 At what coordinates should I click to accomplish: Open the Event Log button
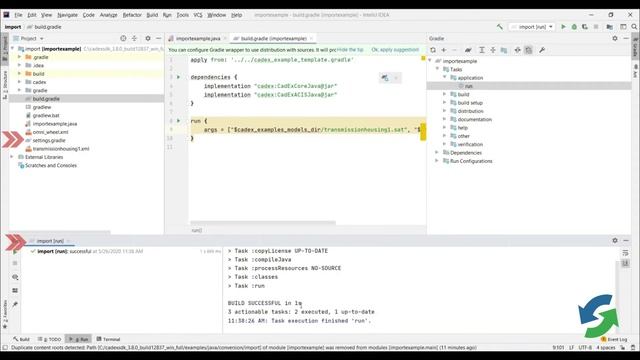(x=614, y=339)
